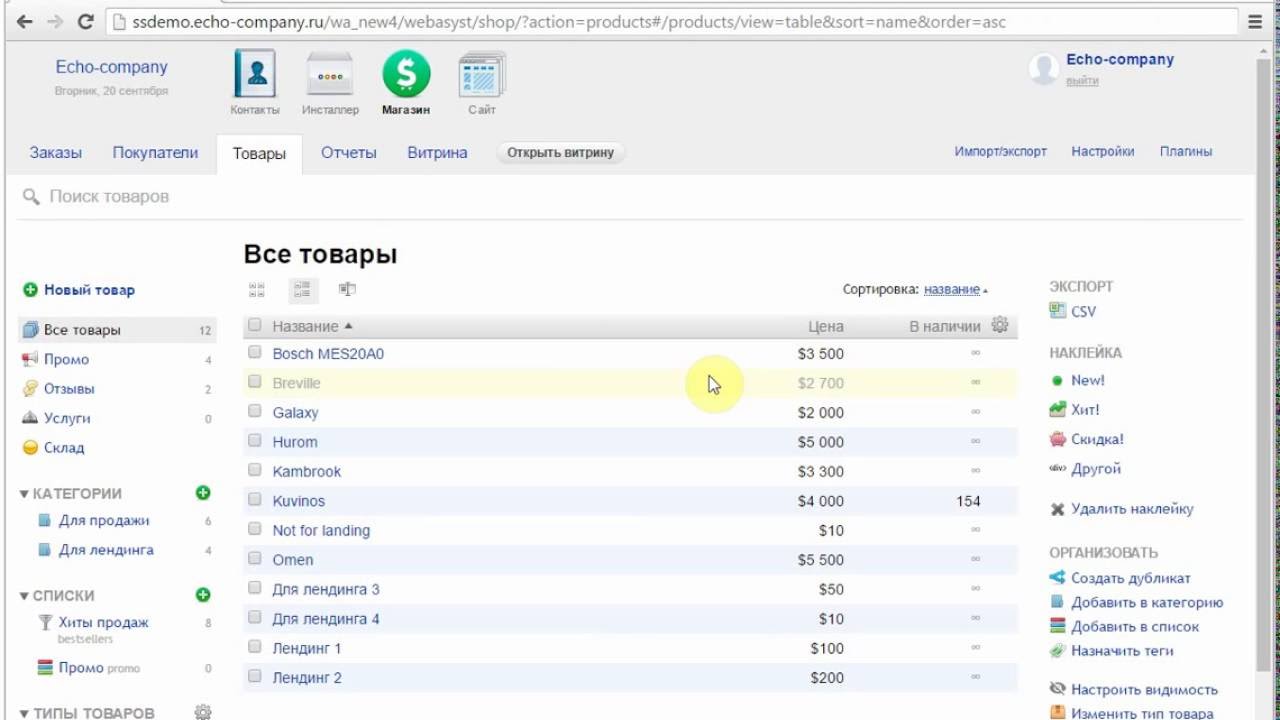
Task: Switch to SKUs view icon
Action: pos(347,289)
